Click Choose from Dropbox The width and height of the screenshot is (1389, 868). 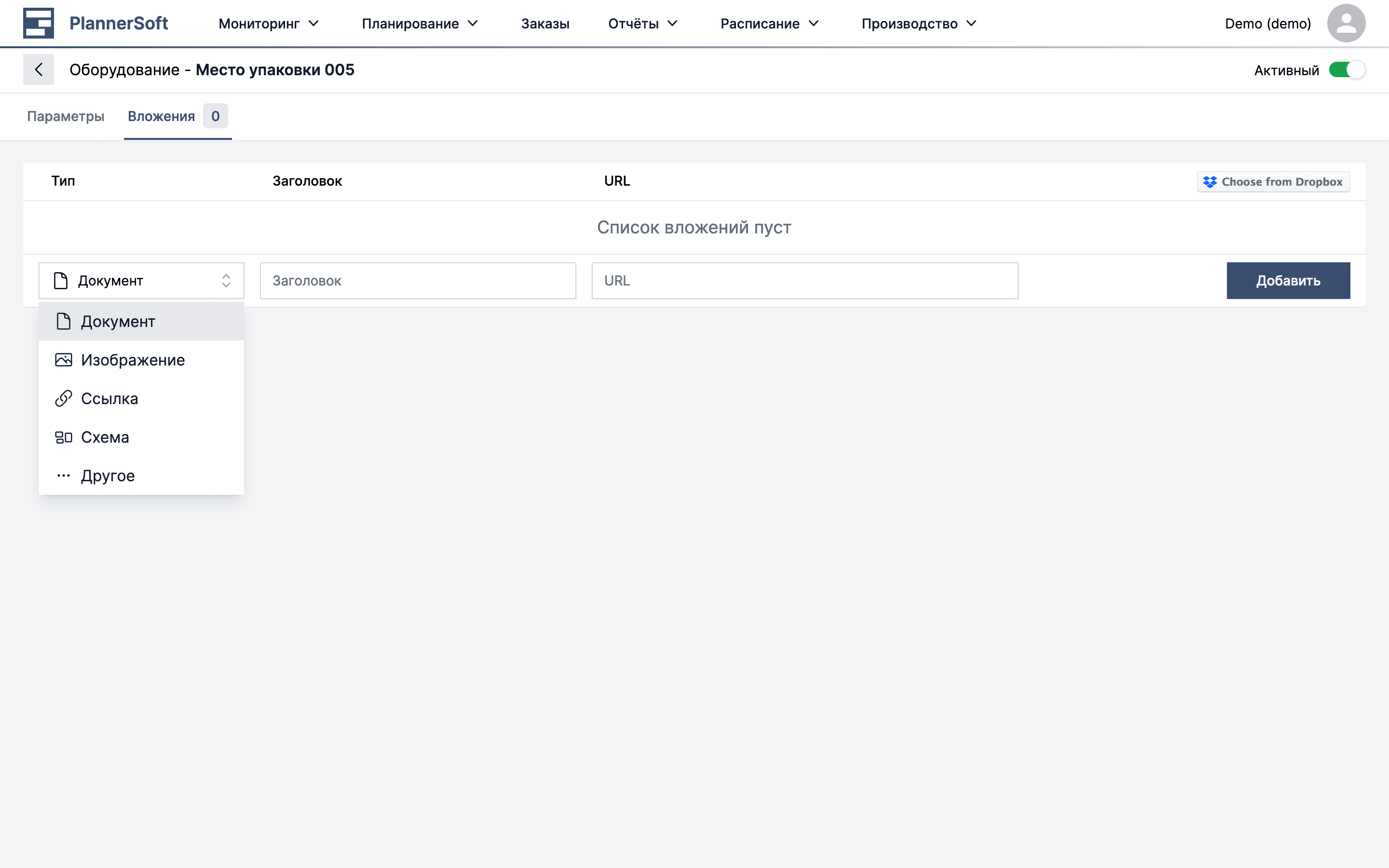(1273, 181)
